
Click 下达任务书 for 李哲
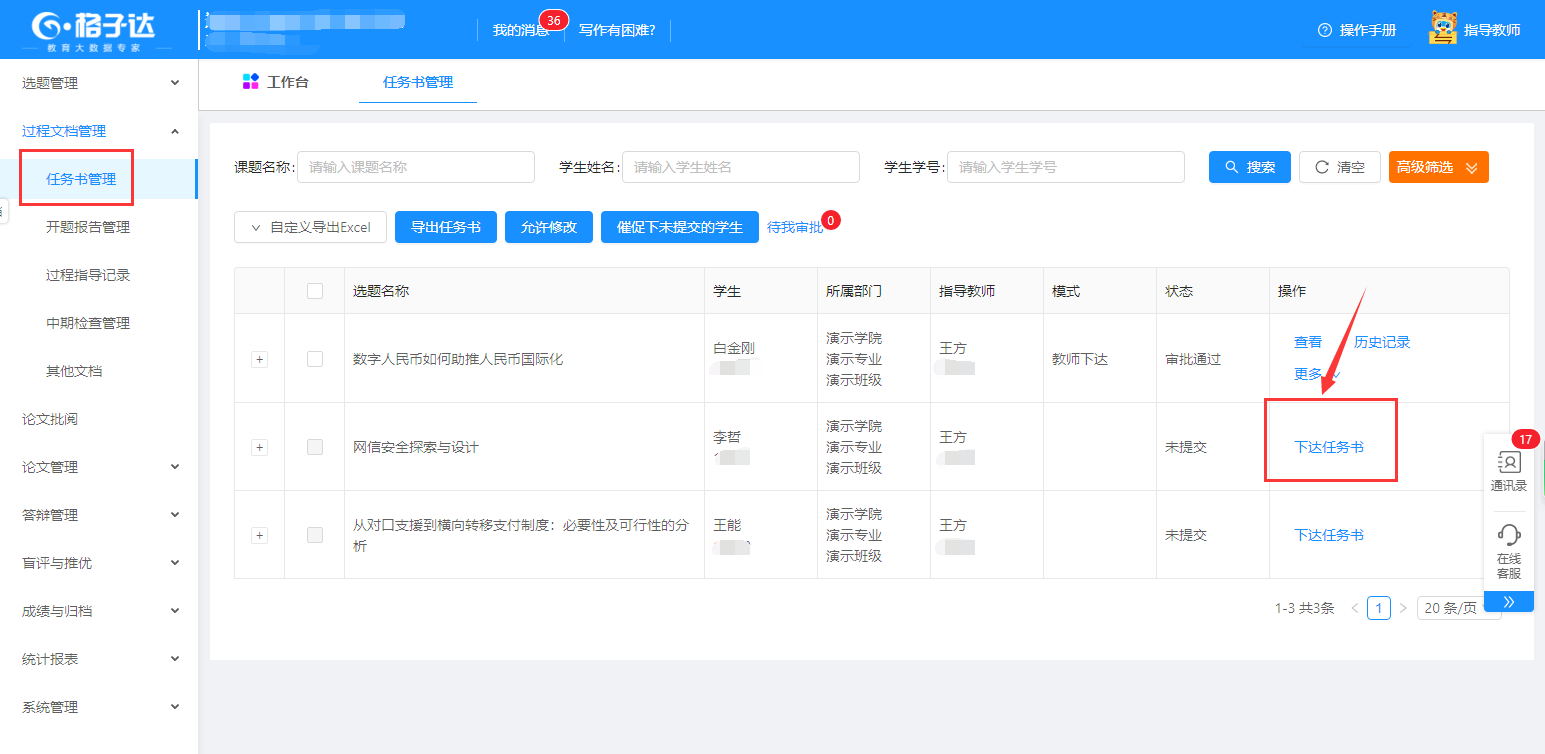pyautogui.click(x=1328, y=447)
